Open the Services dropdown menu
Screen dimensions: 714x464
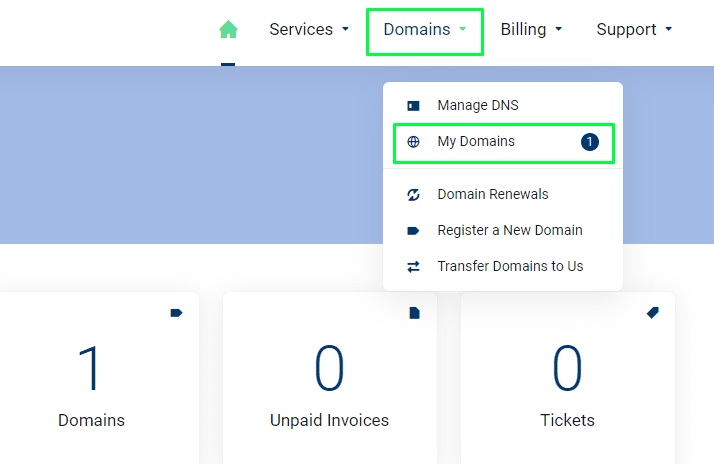click(x=309, y=29)
